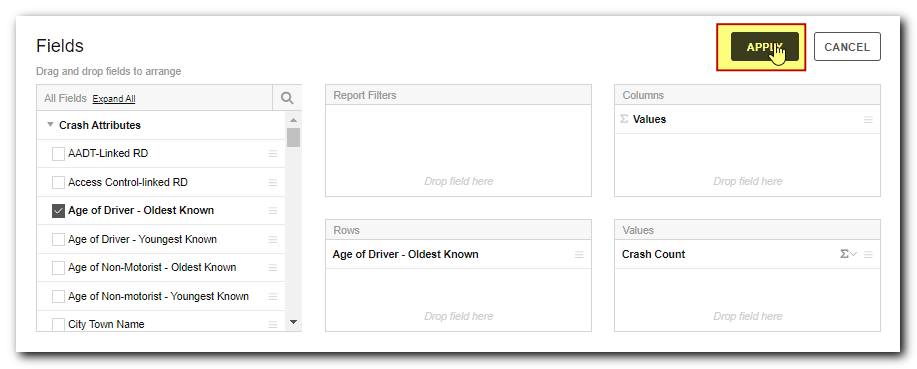This screenshot has height=369, width=917.
Task: Check Age of Non-motorist - Youngest Known field
Action: (x=58, y=296)
